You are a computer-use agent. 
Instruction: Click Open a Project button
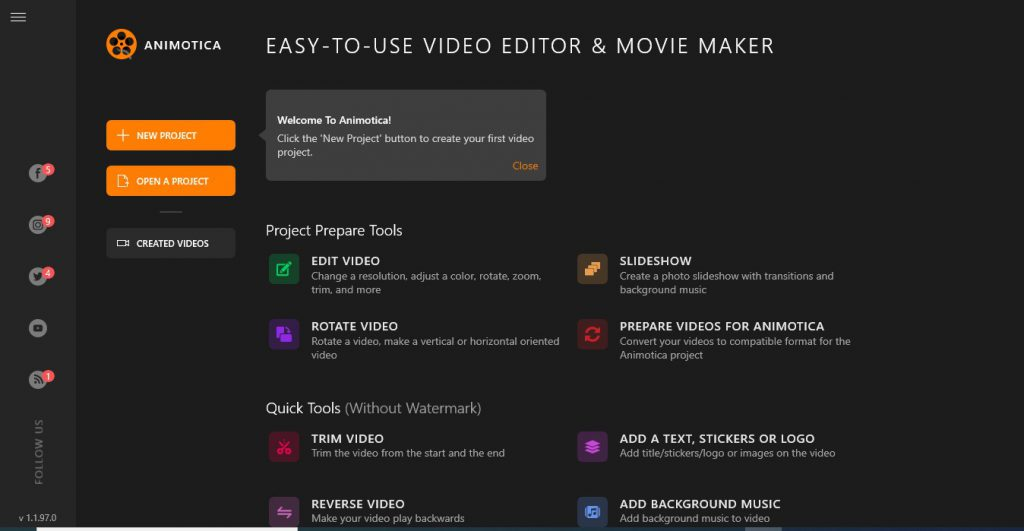click(x=170, y=181)
